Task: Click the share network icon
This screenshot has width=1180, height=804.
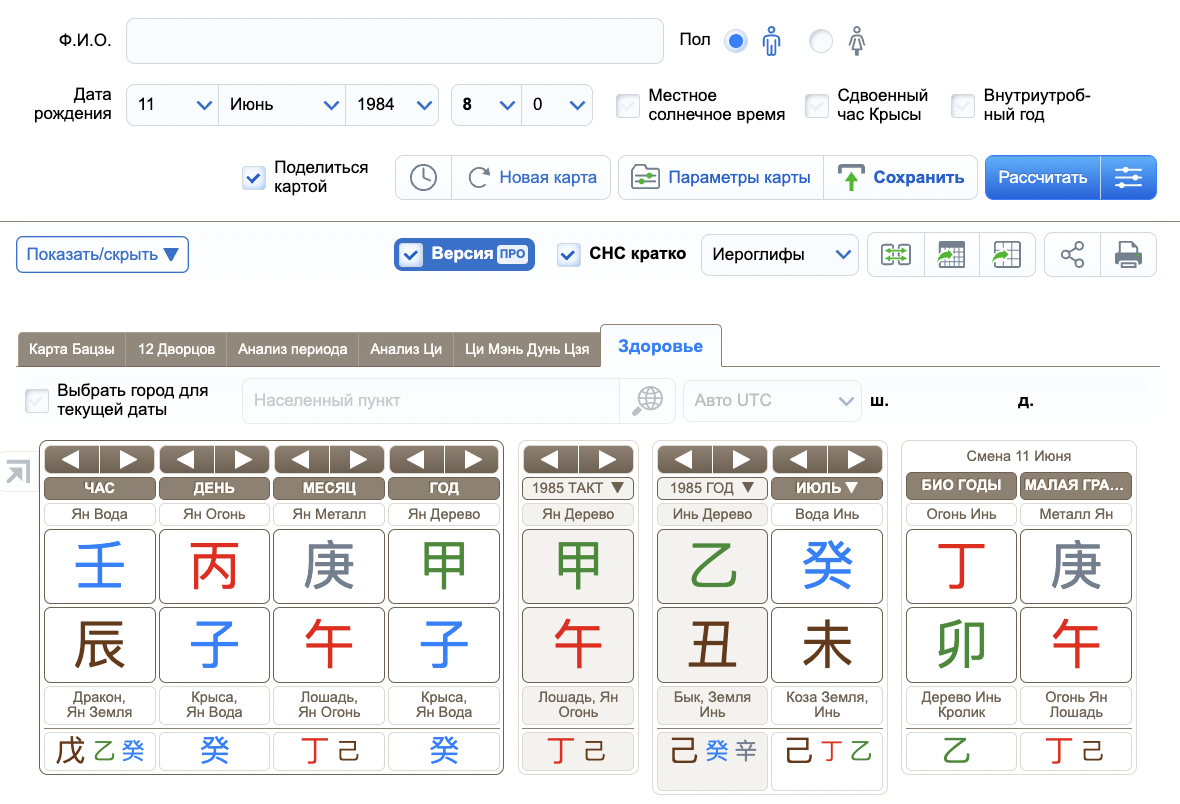Action: coord(1072,255)
